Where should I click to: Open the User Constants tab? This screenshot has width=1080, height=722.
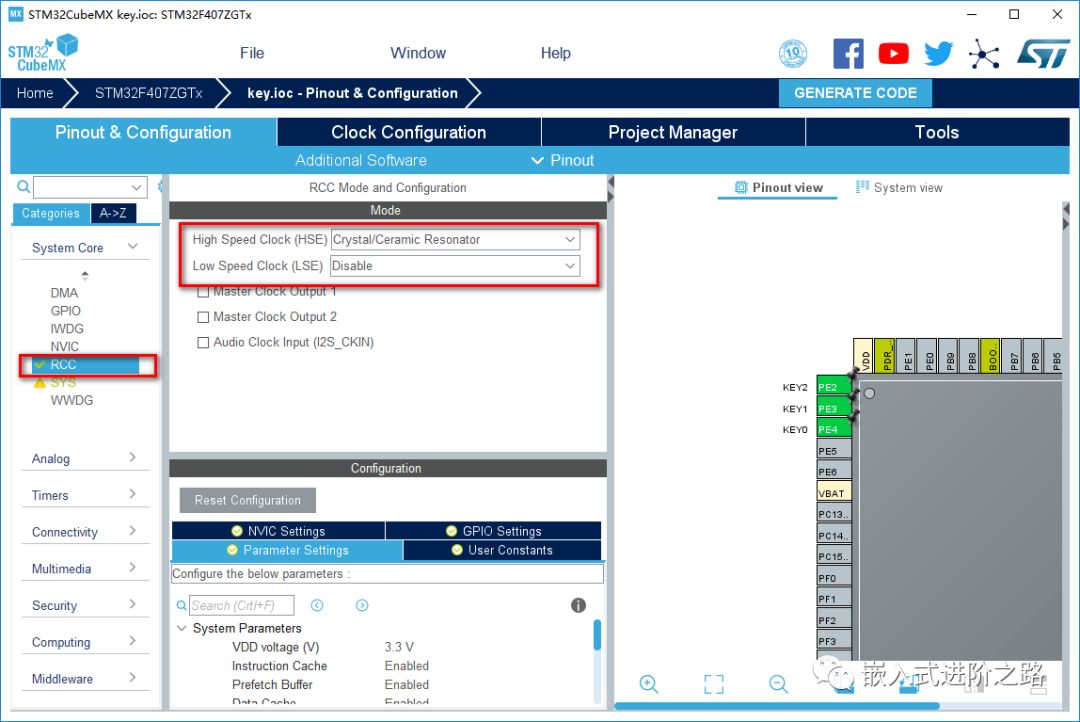click(502, 550)
